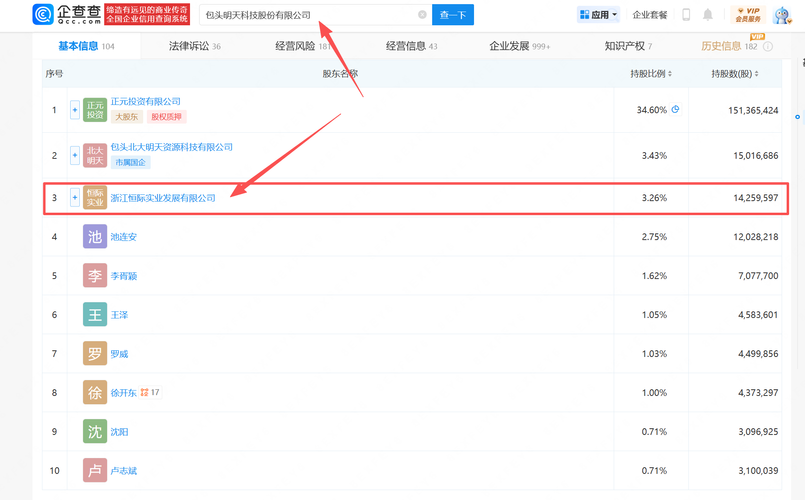Open 浙江恒际实业发展有限公司 link
Screen dimensions: 805x500
click(x=163, y=198)
